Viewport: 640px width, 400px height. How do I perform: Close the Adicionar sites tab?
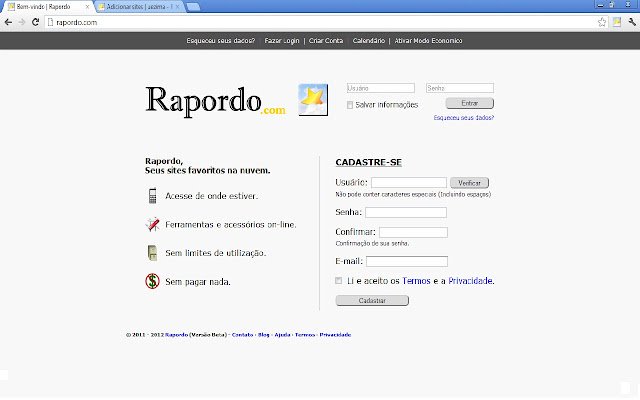click(x=178, y=7)
